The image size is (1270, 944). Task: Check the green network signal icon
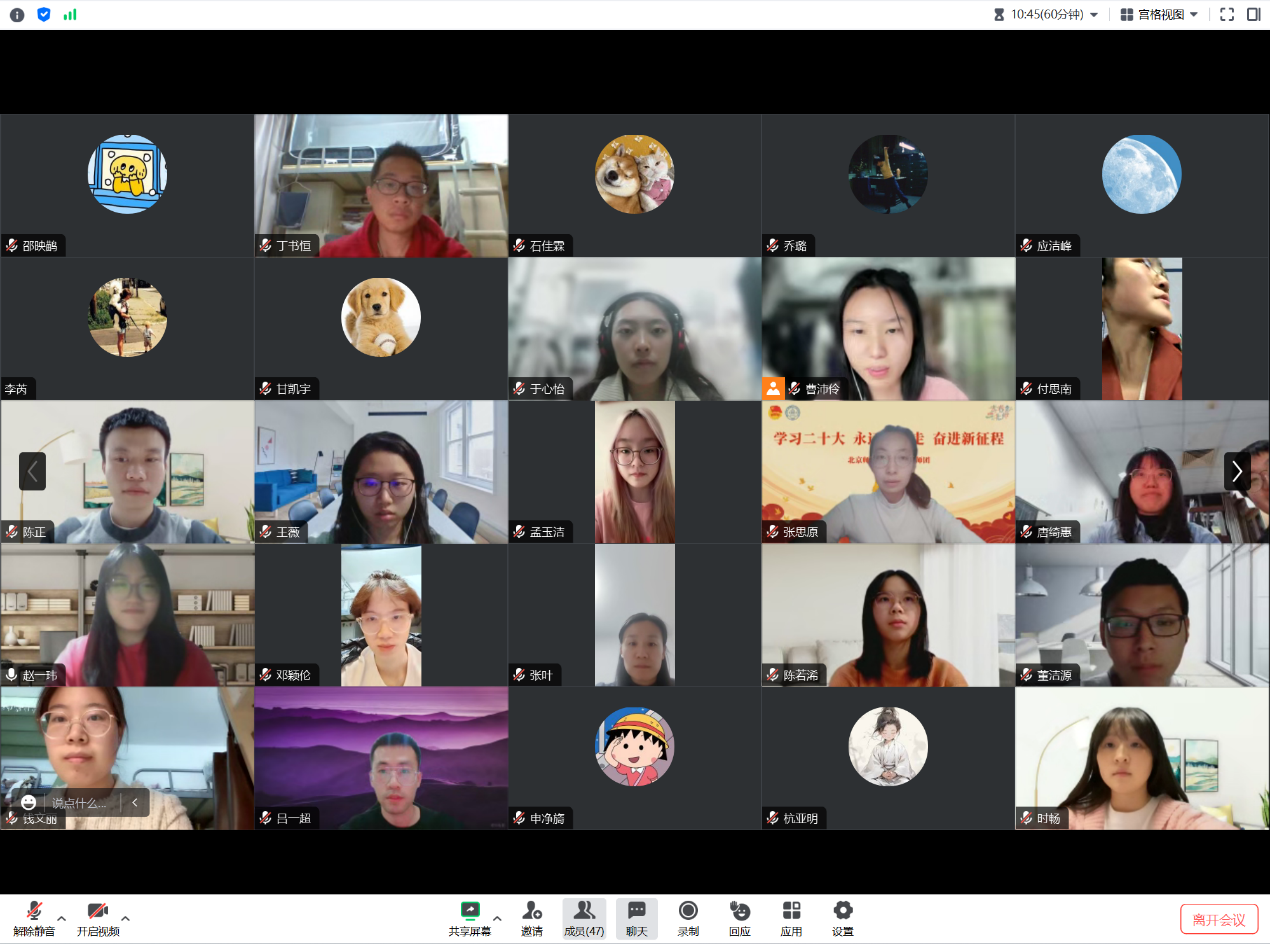tap(70, 15)
